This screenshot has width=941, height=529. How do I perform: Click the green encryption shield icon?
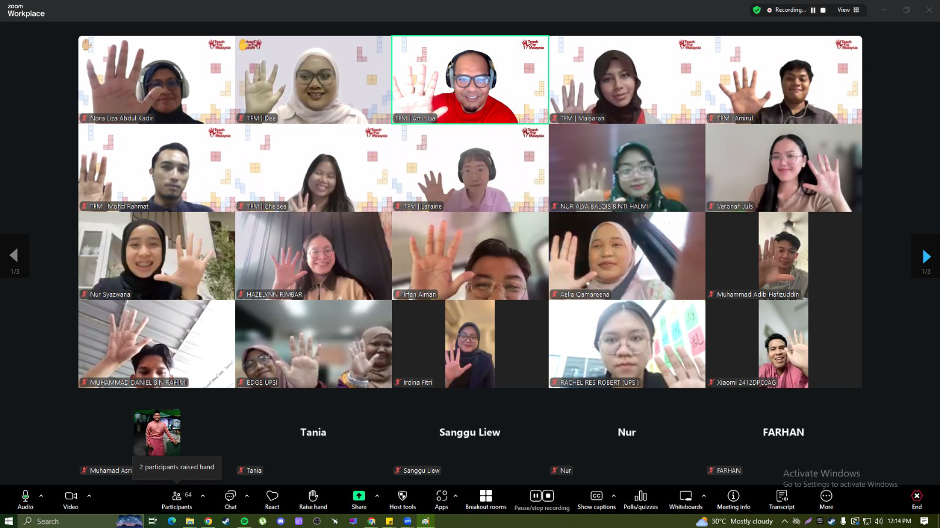click(757, 10)
